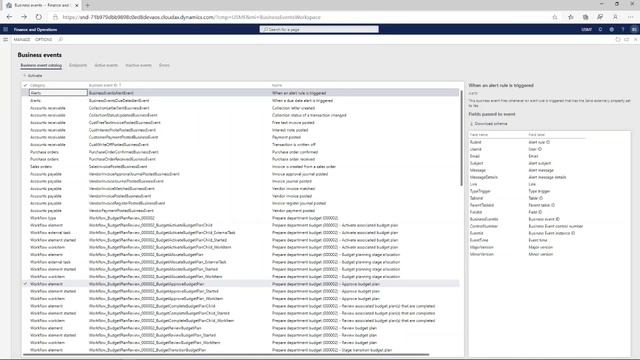Viewport: 640px width, 360px height.
Task: Close the Business events form with X
Action: 636,40
